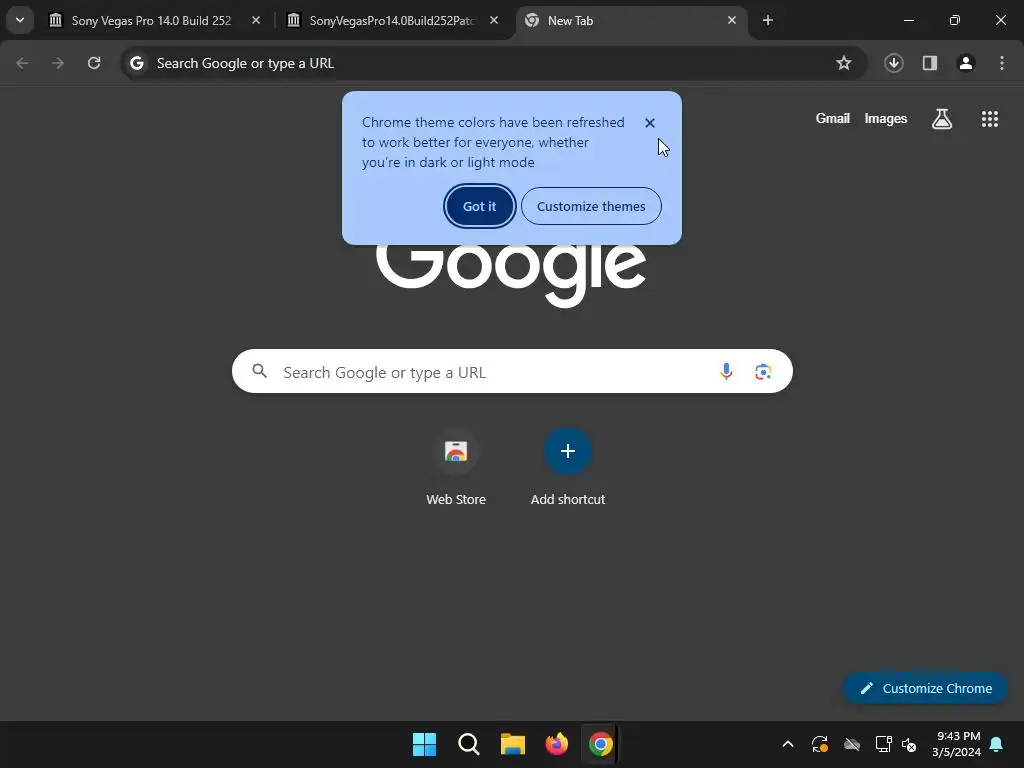The image size is (1024, 768).
Task: Open the clock showing 9:43 PM
Action: (957, 744)
